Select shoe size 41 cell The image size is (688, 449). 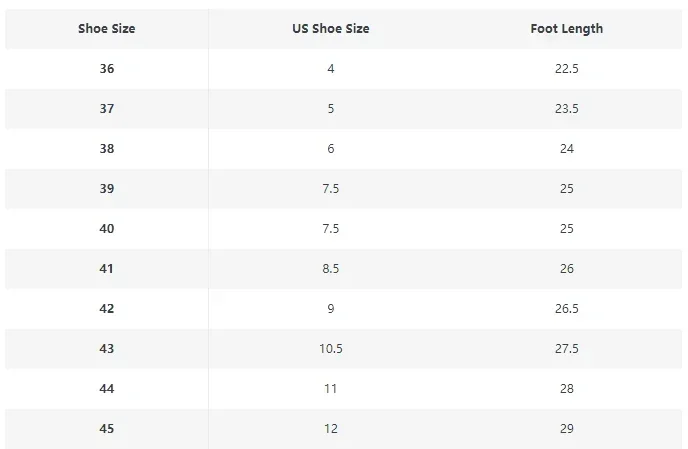(x=107, y=269)
